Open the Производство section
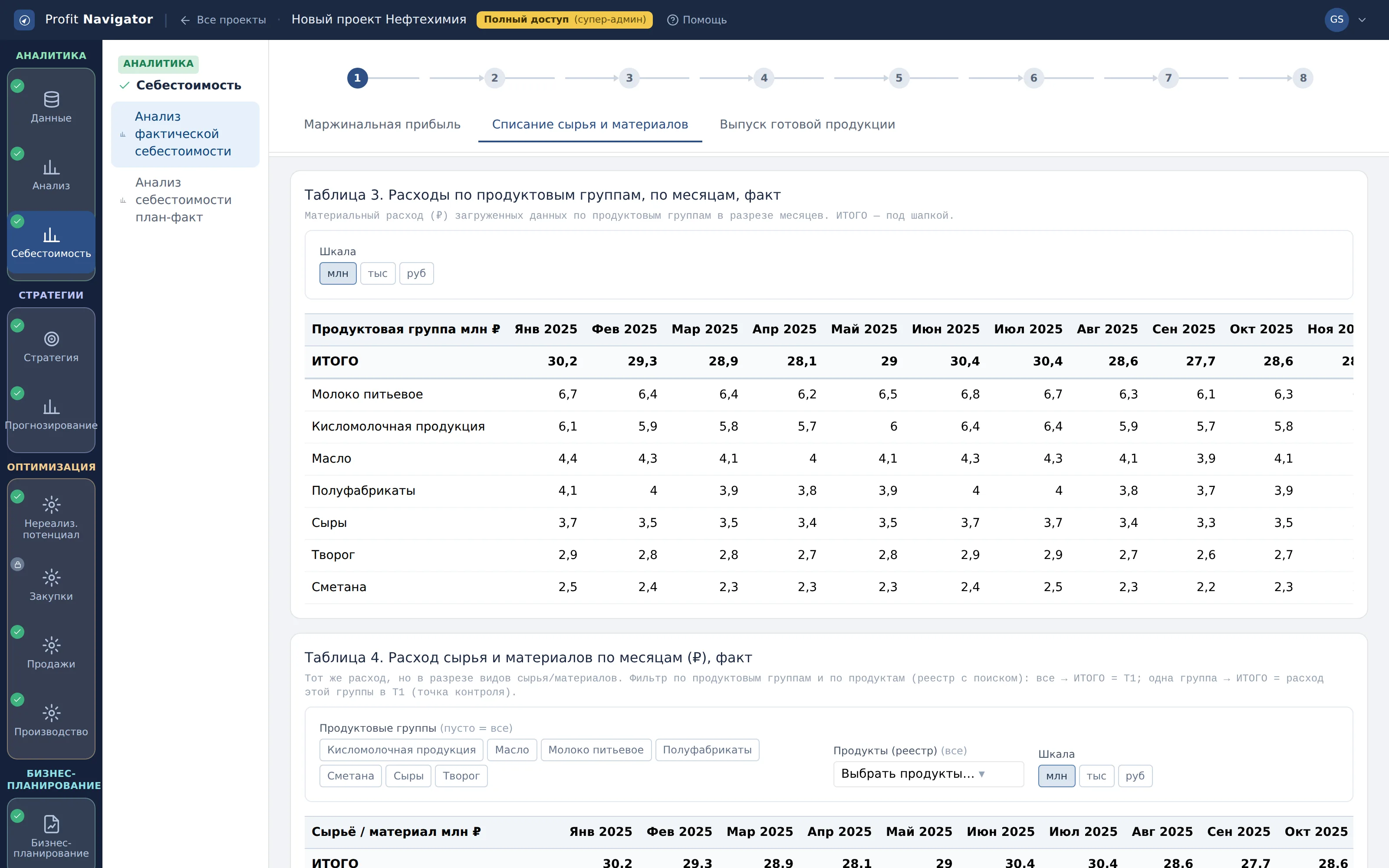The width and height of the screenshot is (1389, 868). tap(51, 720)
